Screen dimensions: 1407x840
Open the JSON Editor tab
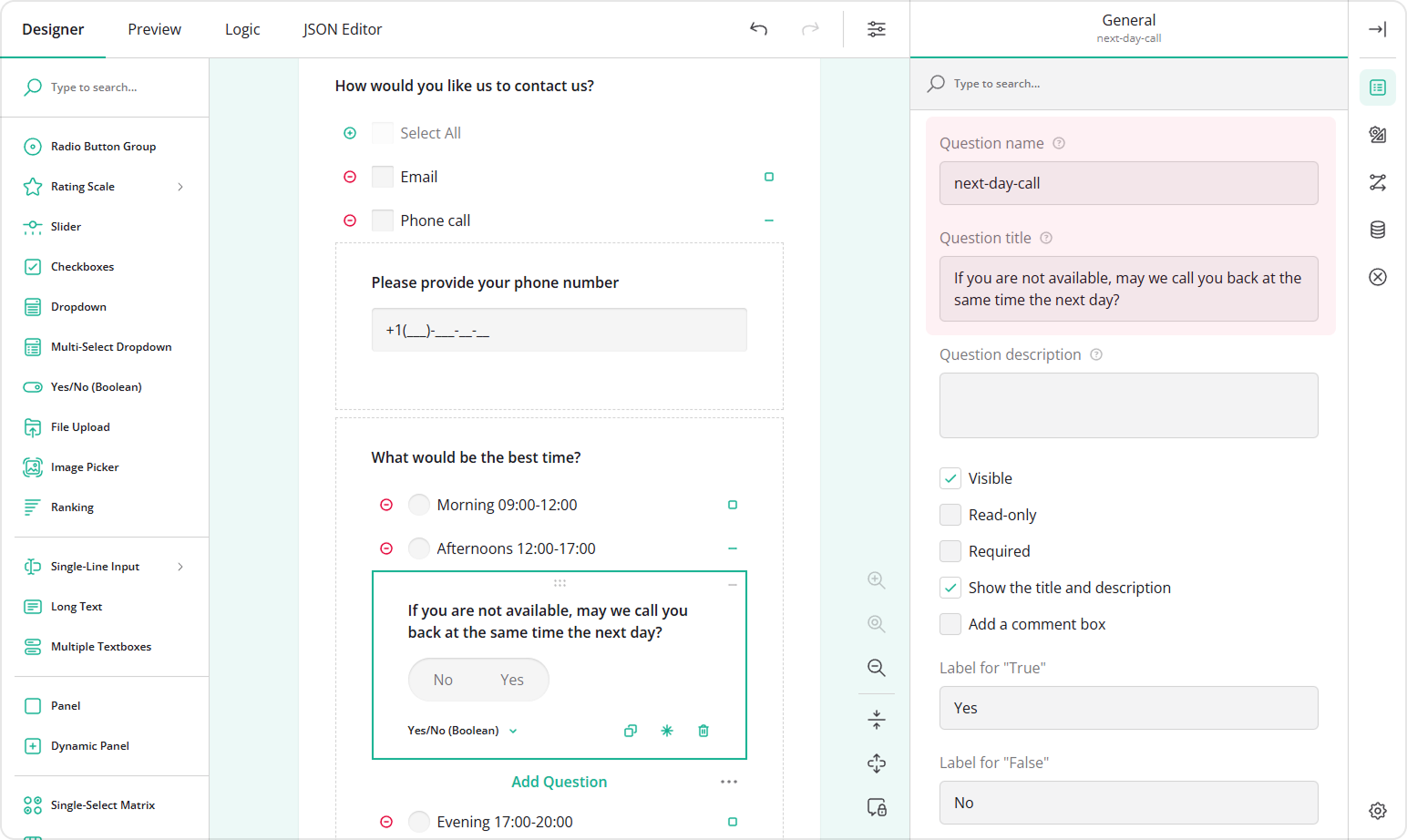[x=343, y=28]
